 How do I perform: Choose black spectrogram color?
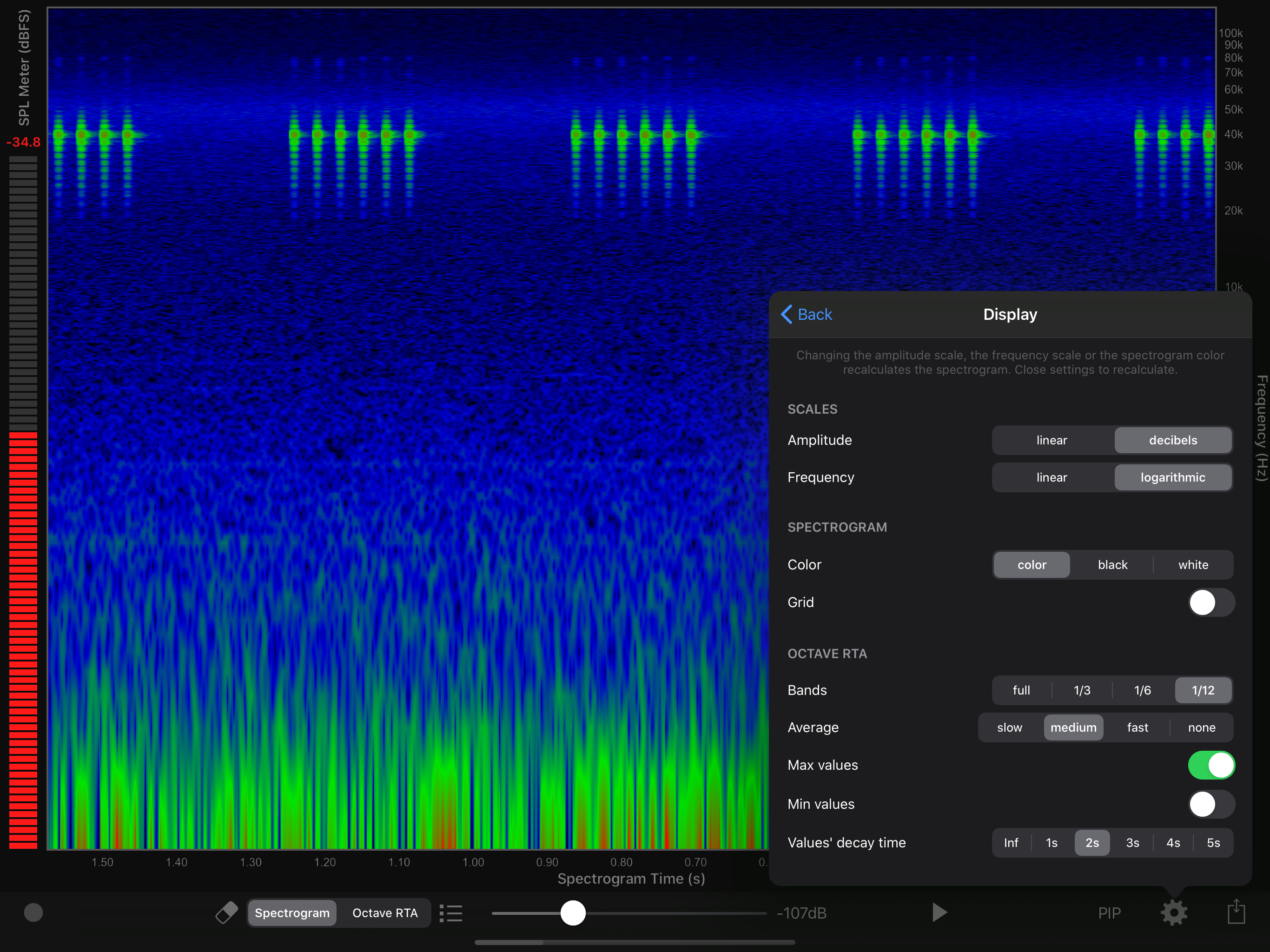[1112, 564]
